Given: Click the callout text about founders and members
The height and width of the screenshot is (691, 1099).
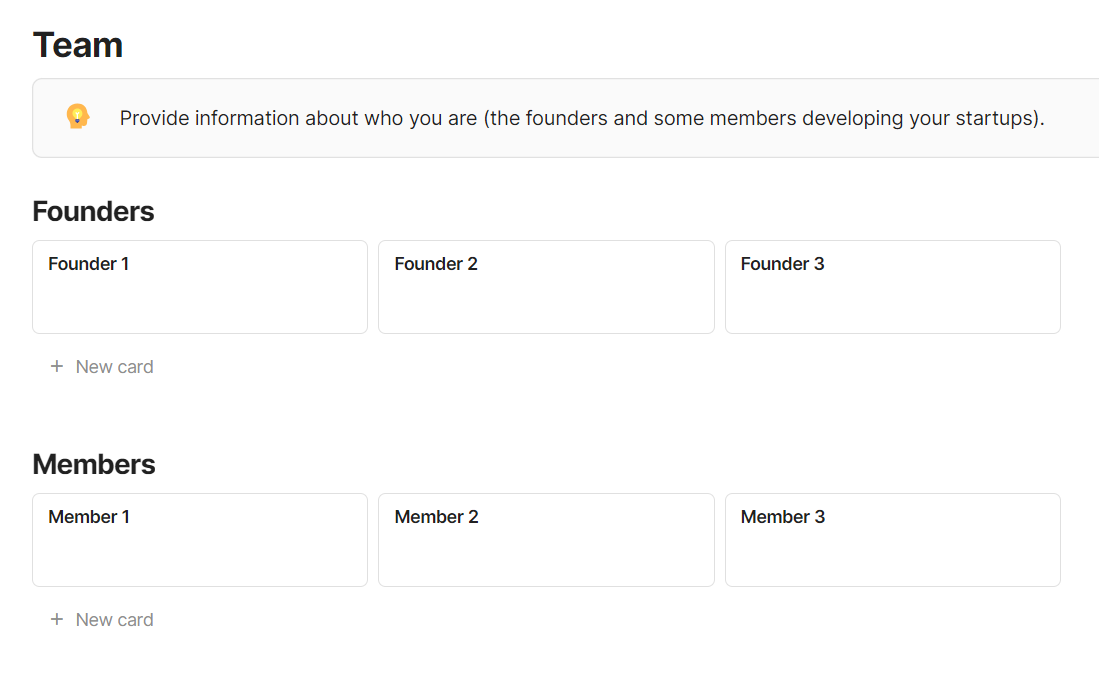Looking at the screenshot, I should (582, 118).
